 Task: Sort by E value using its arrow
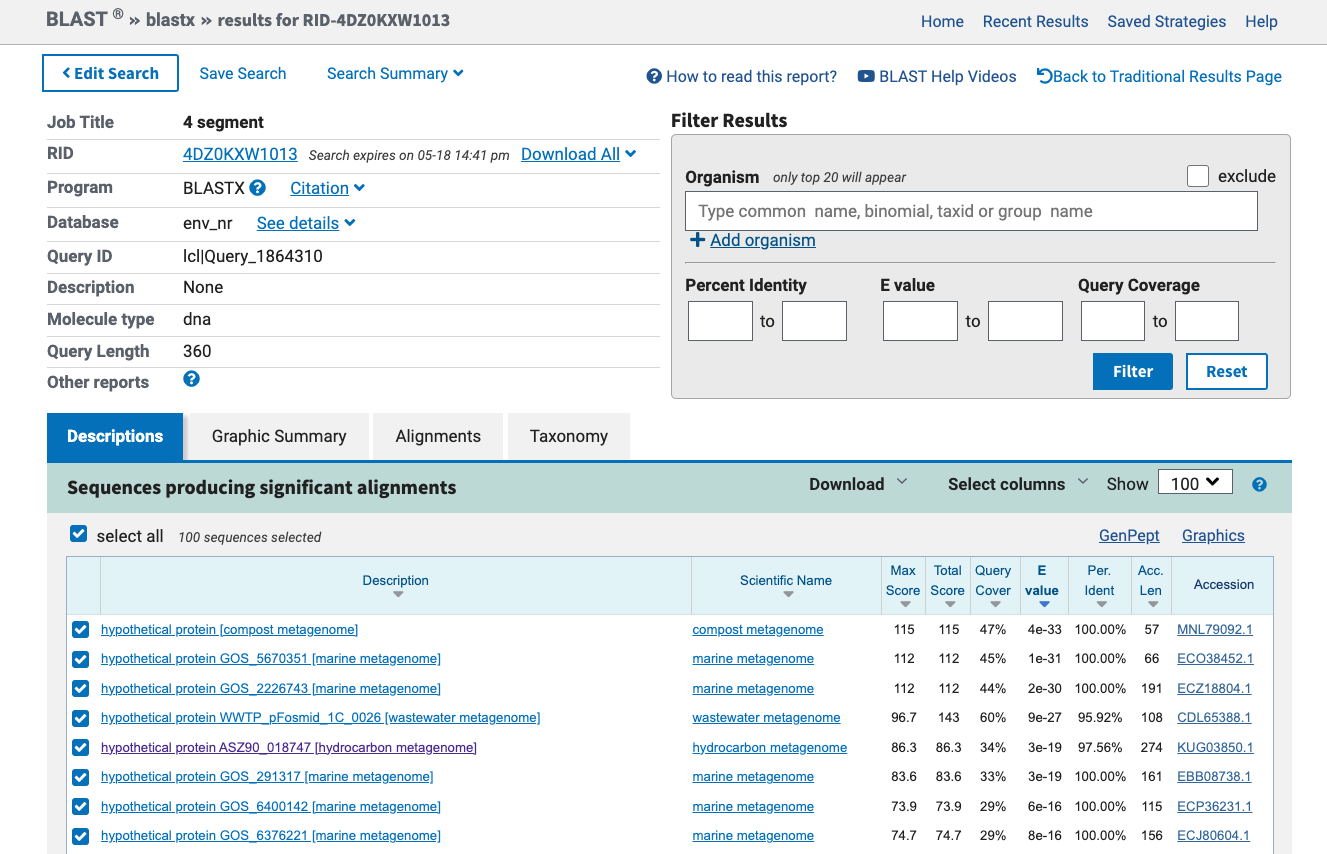pyautogui.click(x=1044, y=604)
